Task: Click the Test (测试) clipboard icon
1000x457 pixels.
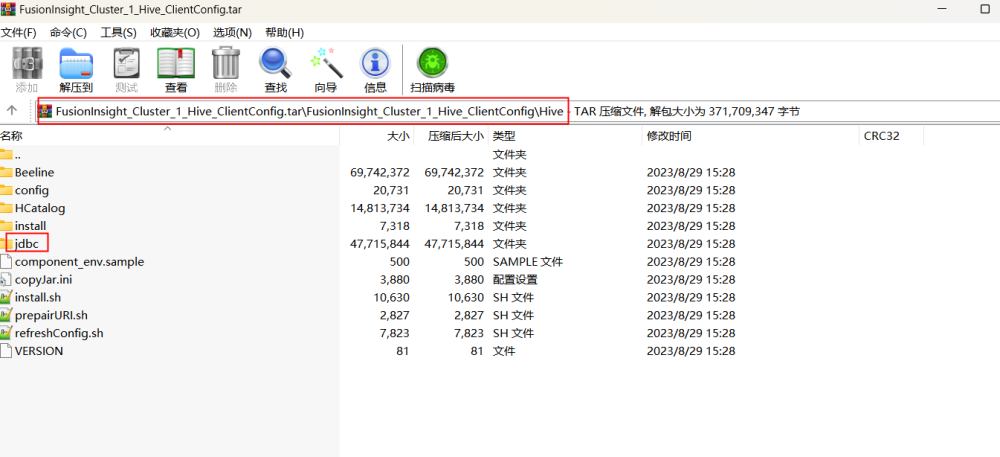Action: [126, 63]
